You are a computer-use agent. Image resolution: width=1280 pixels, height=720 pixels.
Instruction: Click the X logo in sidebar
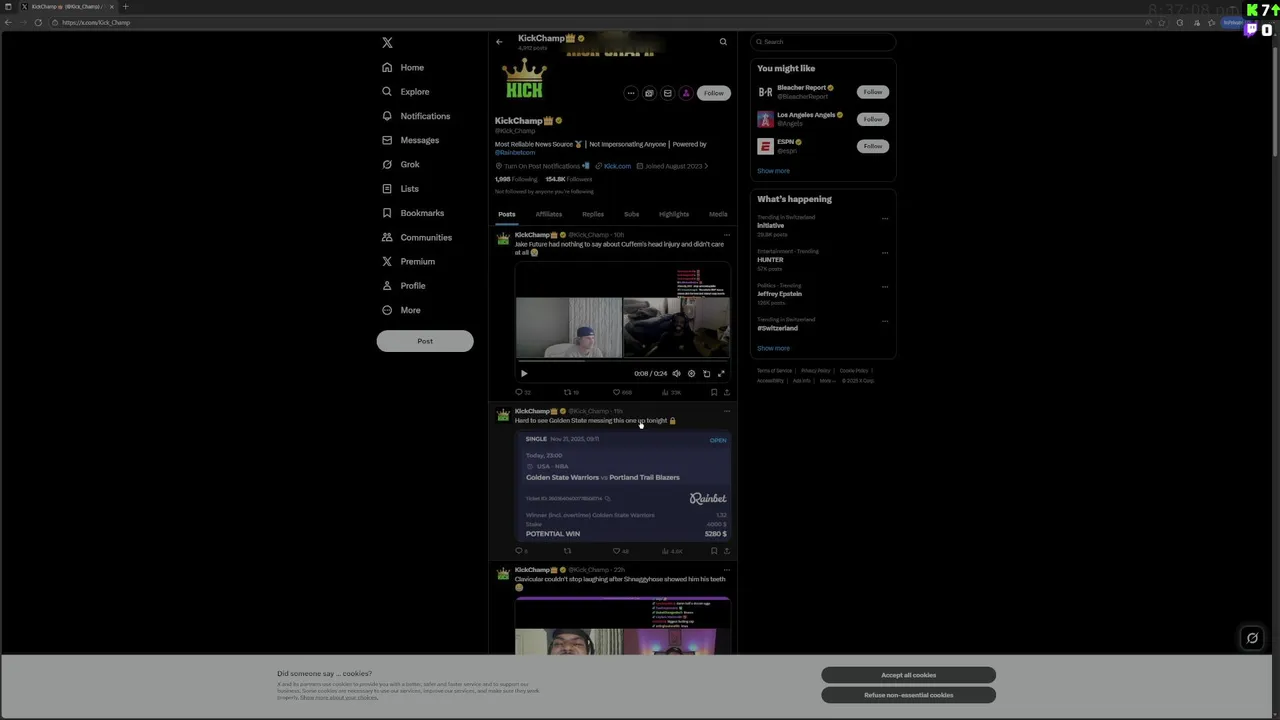387,43
